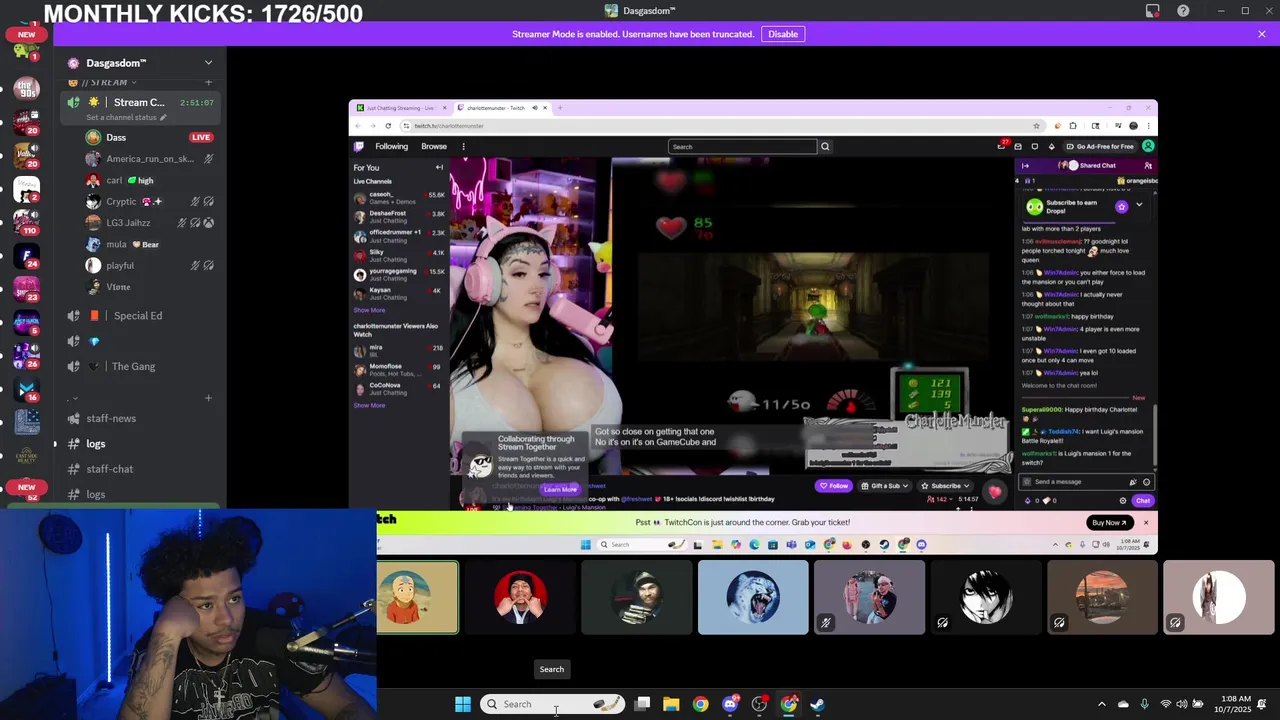The width and height of the screenshot is (1280, 720).
Task: Open Go Ad-Free for Free button
Action: click(1099, 147)
